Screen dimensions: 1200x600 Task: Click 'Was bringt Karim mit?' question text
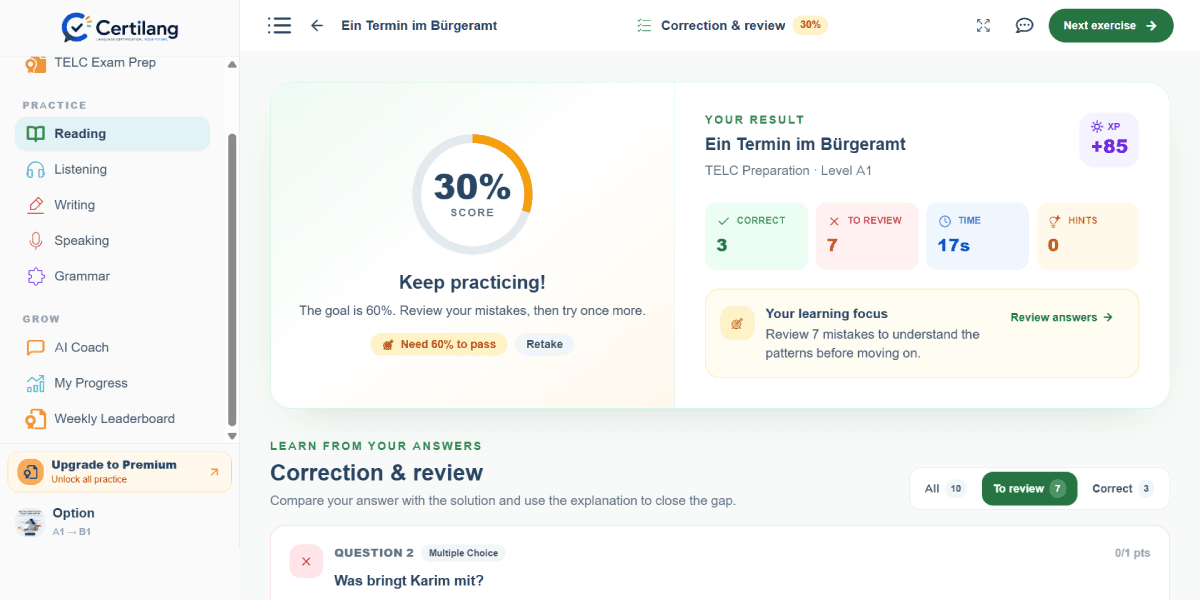pos(409,581)
